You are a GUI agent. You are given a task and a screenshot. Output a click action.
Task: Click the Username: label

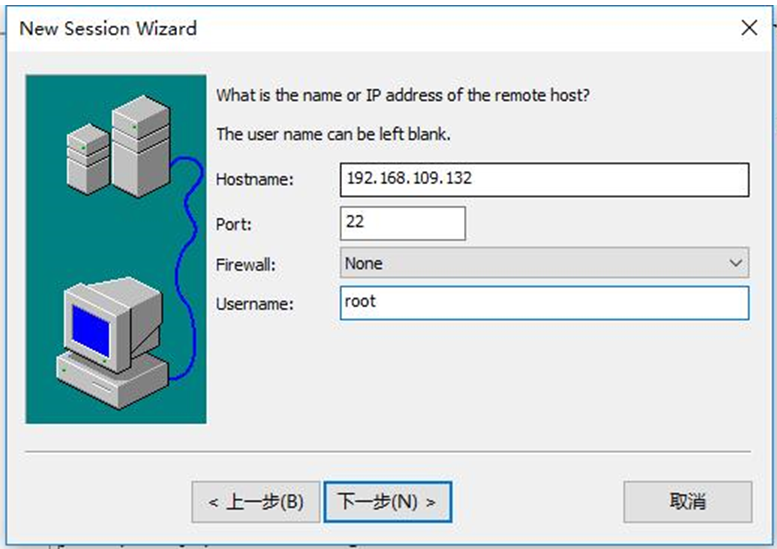[255, 304]
